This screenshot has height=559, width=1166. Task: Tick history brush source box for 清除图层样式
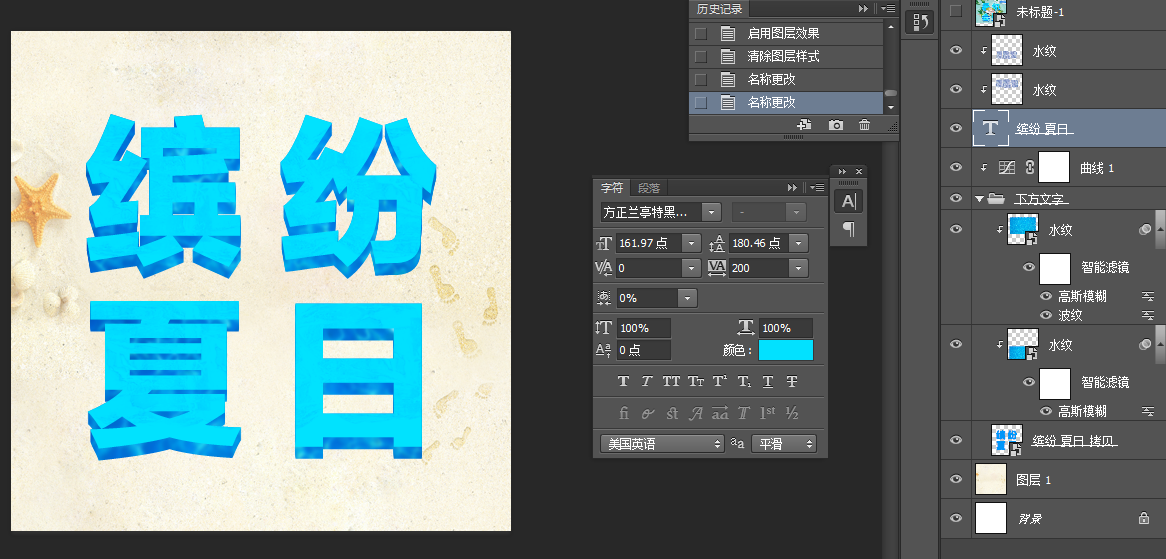[700, 56]
